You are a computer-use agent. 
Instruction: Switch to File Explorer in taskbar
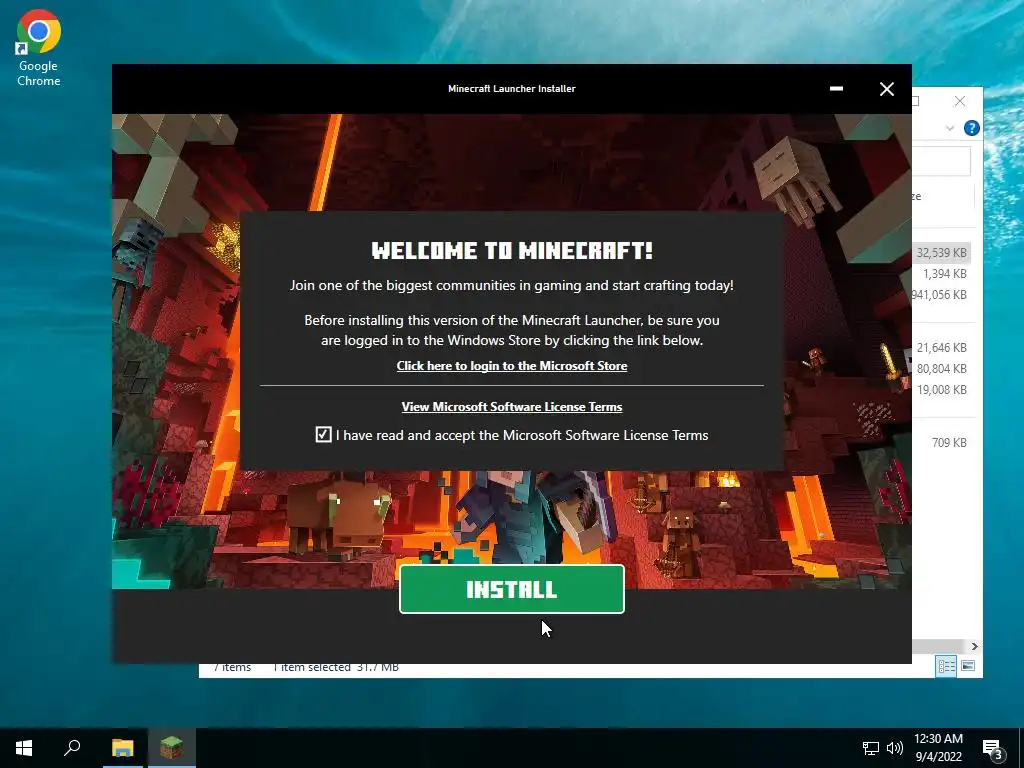click(122, 748)
